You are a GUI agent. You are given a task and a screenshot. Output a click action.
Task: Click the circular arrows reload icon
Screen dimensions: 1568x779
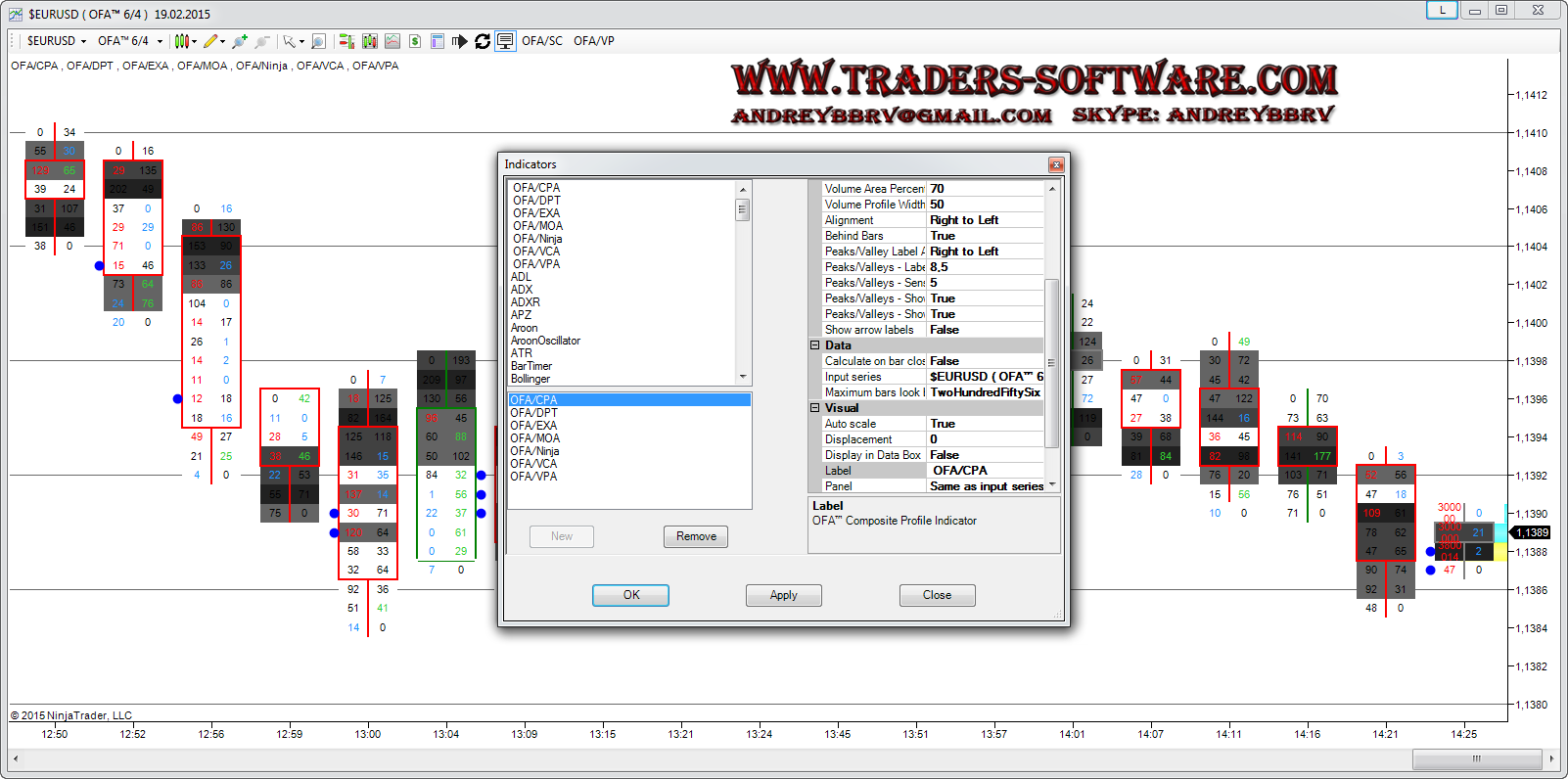point(483,41)
